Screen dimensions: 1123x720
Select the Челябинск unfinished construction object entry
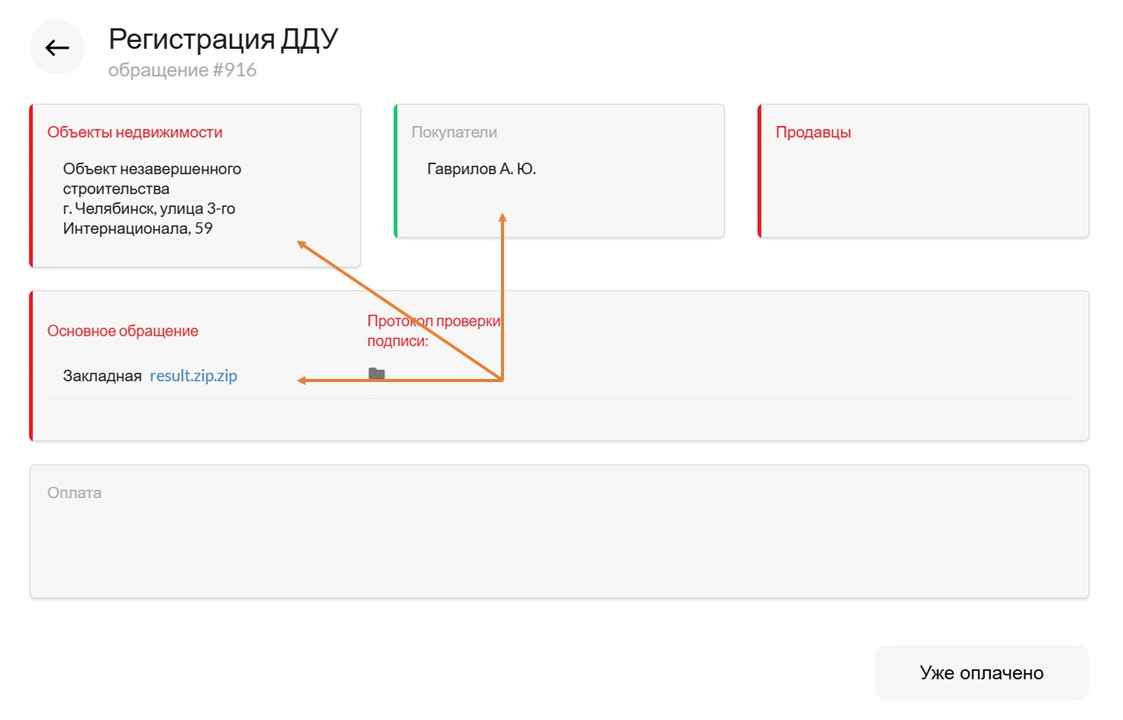pyautogui.click(x=151, y=199)
